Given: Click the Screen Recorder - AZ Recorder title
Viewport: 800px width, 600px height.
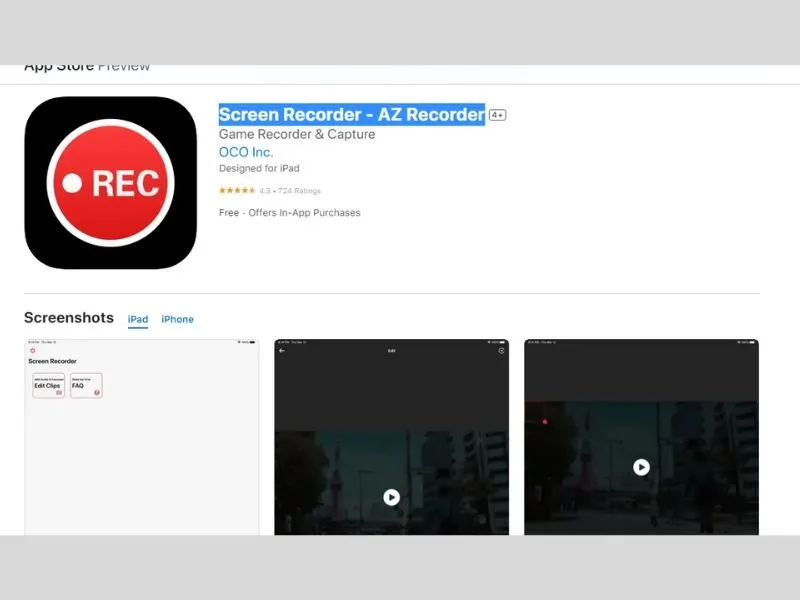Looking at the screenshot, I should click(x=352, y=114).
